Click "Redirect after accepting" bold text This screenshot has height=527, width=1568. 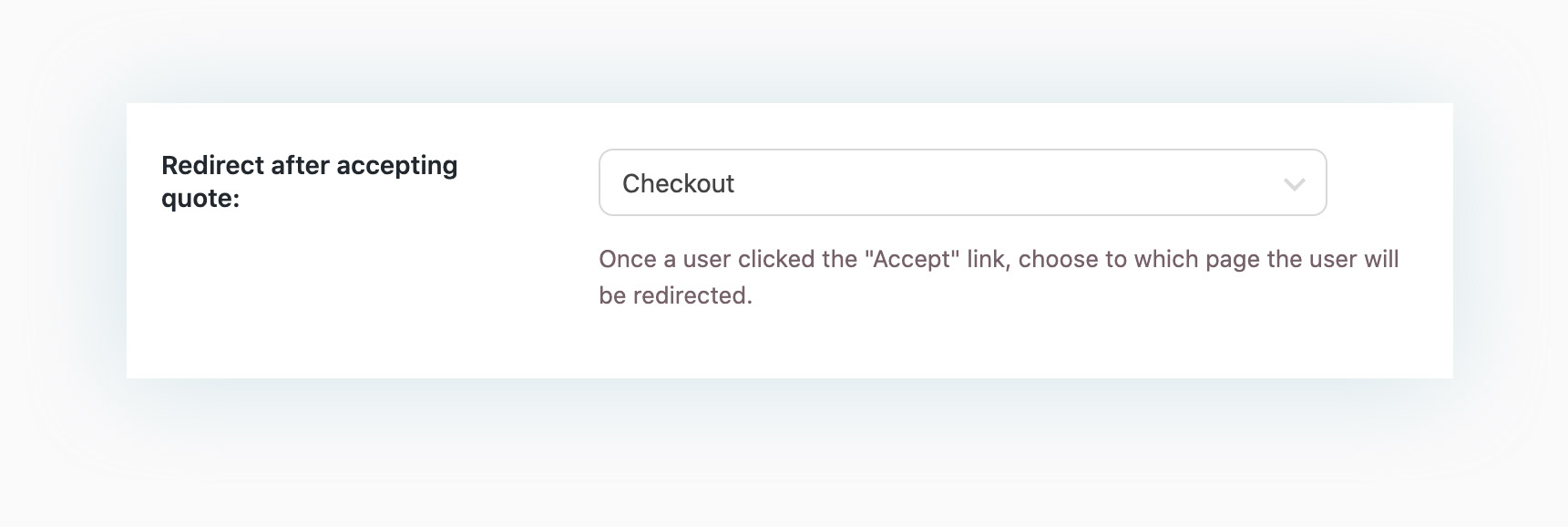[309, 166]
